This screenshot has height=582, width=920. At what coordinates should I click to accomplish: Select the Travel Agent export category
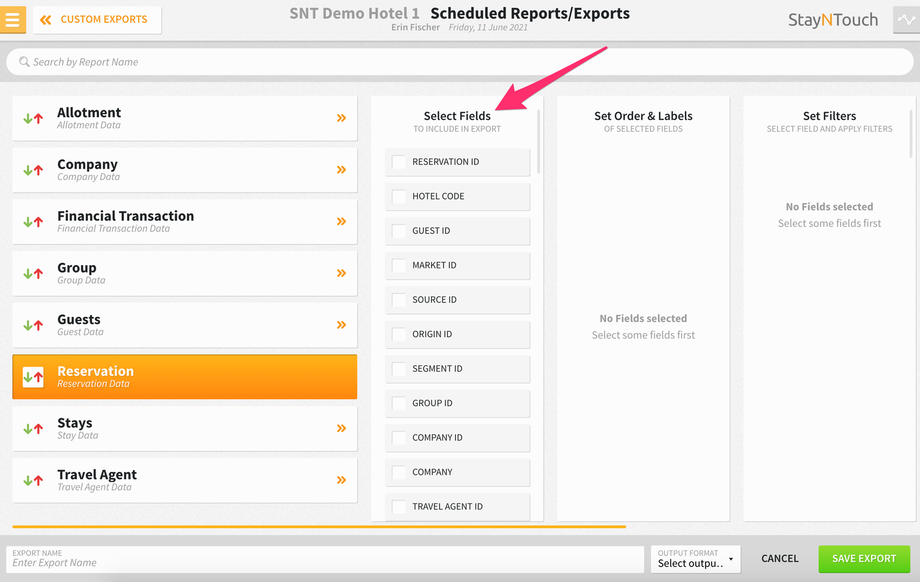point(185,480)
